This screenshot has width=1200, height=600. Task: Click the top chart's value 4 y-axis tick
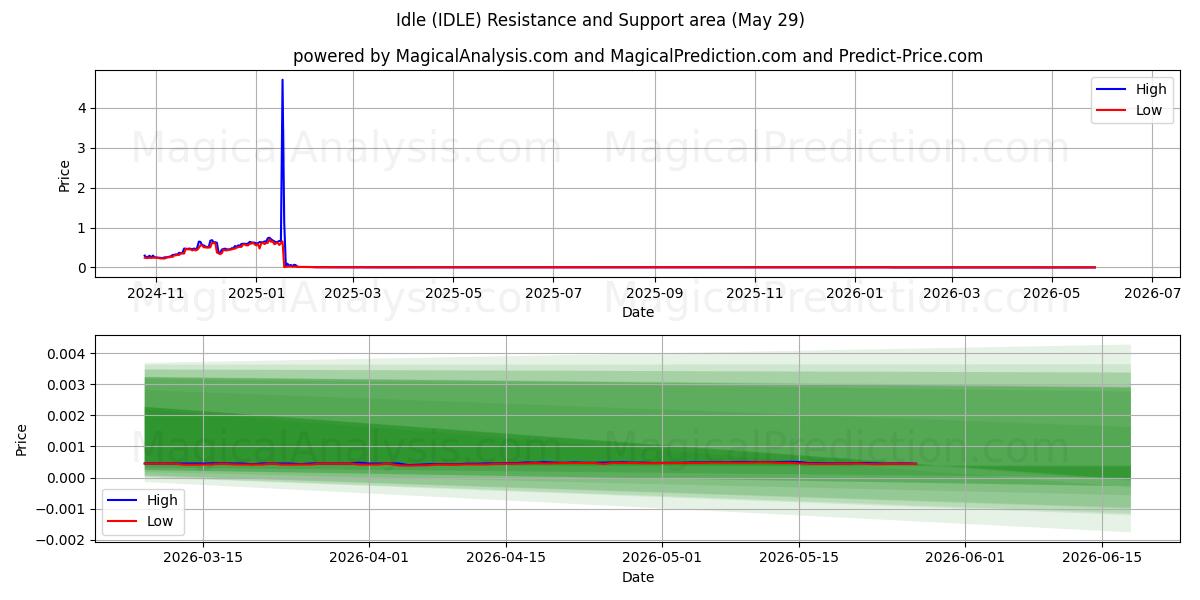tap(83, 108)
